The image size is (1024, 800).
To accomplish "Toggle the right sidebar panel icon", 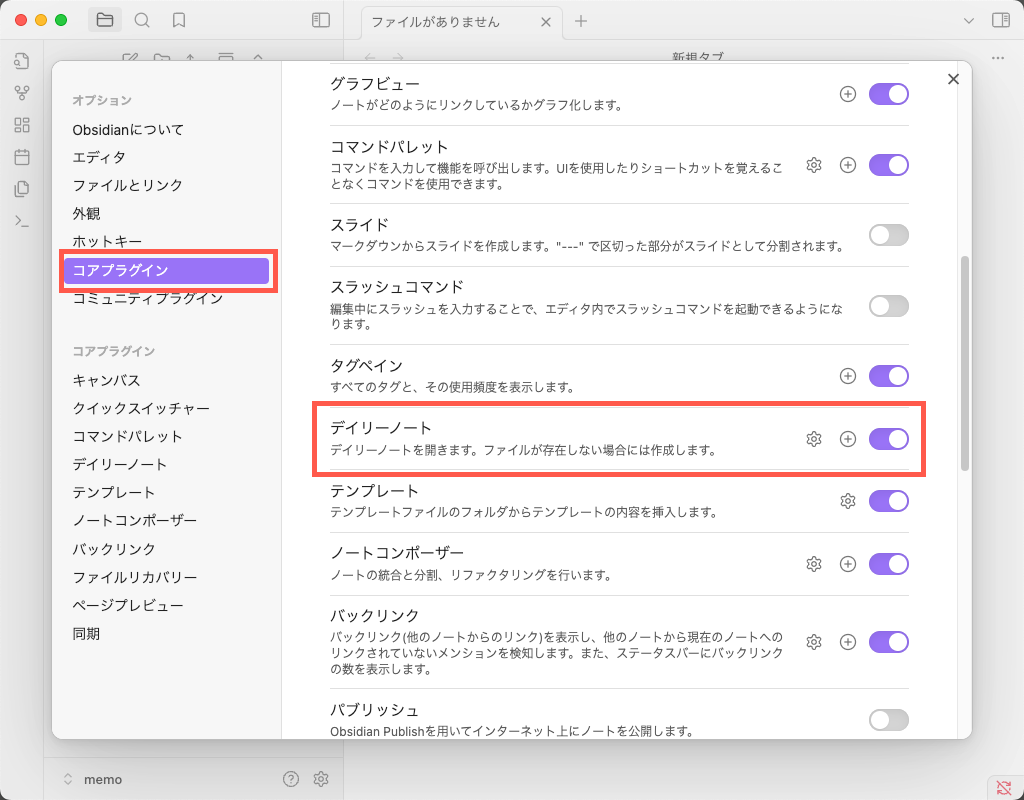I will tap(1000, 20).
